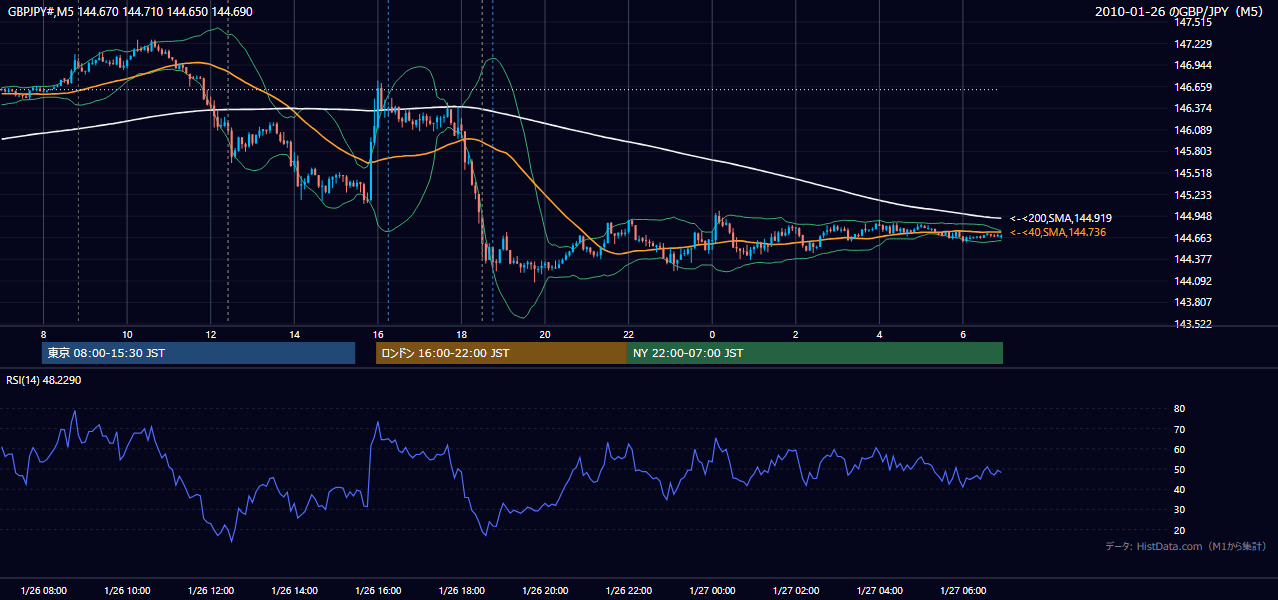Click the 1/26 10:00 date label
Viewport: 1278px width, 600px height.
[127, 591]
